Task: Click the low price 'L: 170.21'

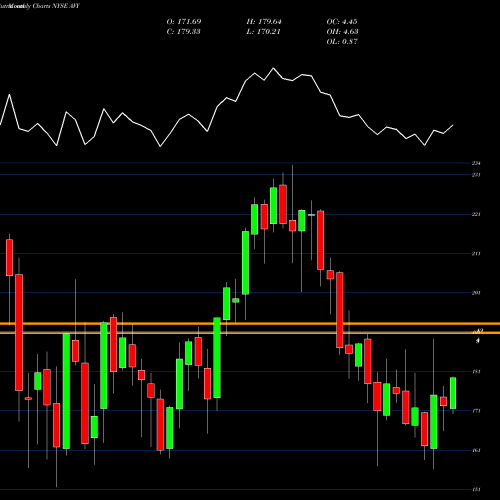Action: coord(263,32)
